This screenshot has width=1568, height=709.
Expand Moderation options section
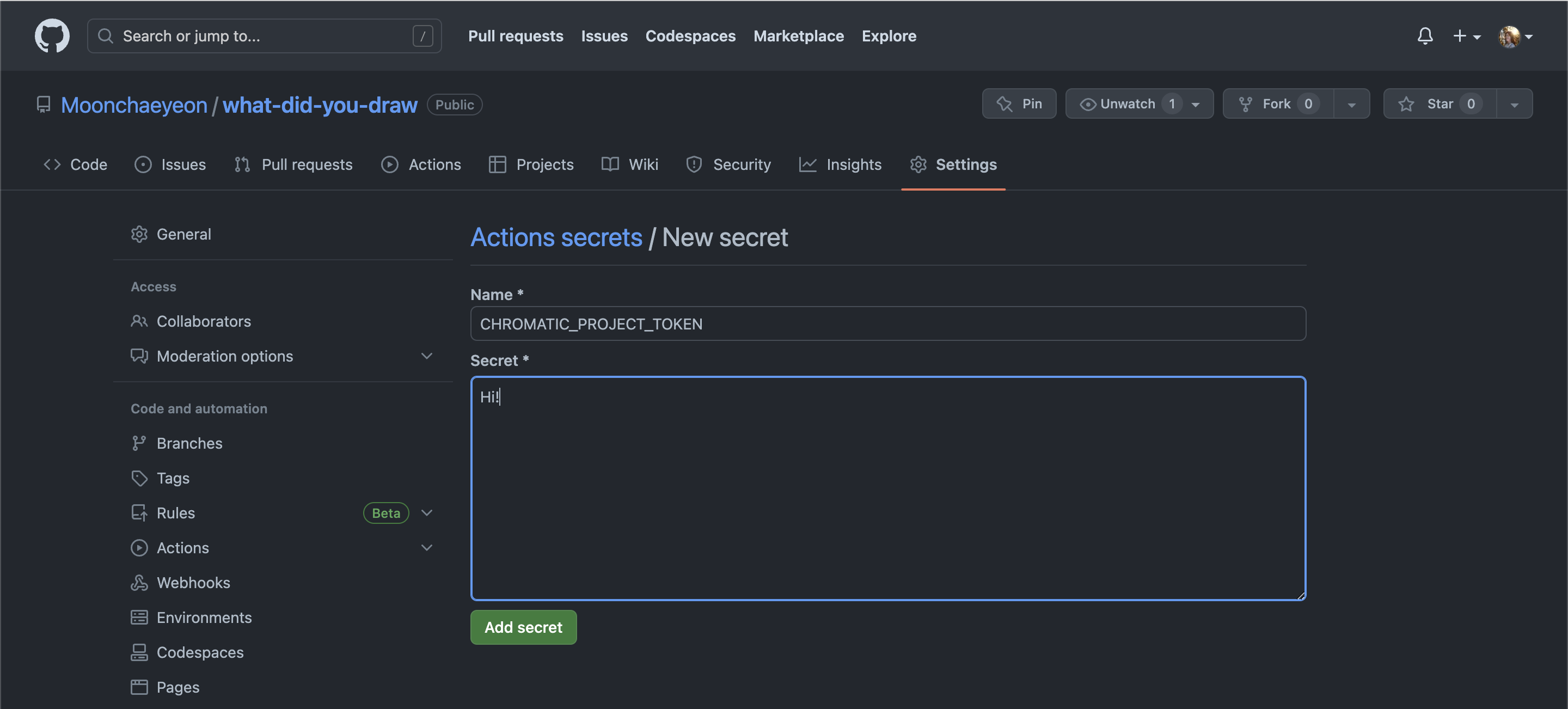tap(427, 356)
